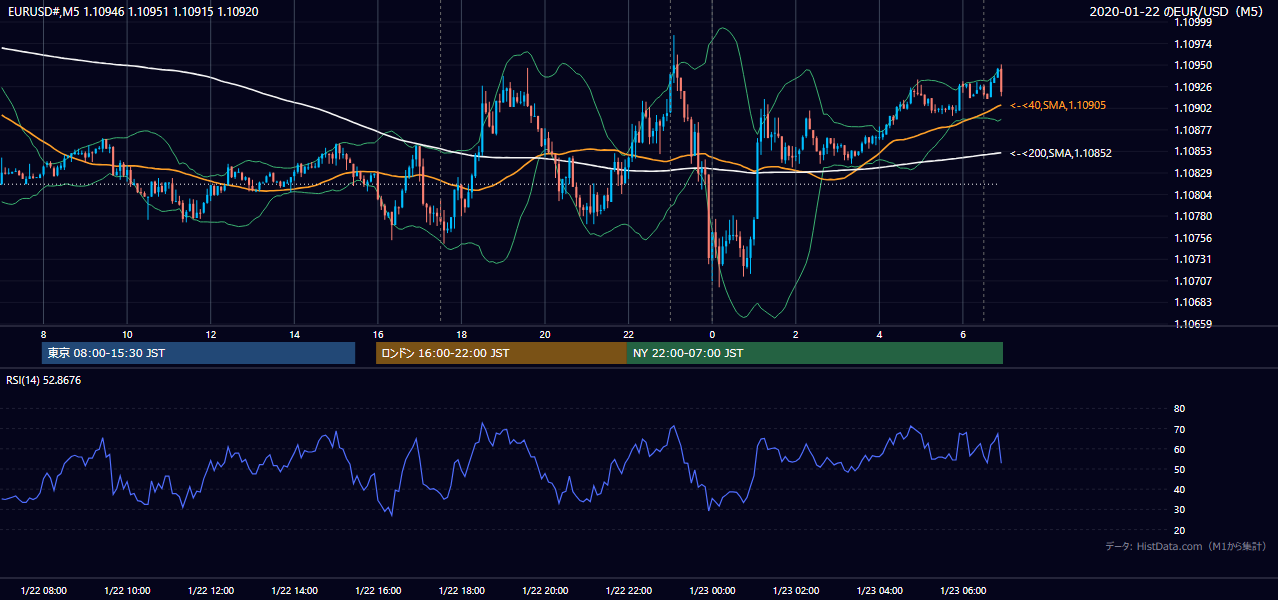Click the RSI scale value 40
The image size is (1278, 600).
pos(1179,489)
